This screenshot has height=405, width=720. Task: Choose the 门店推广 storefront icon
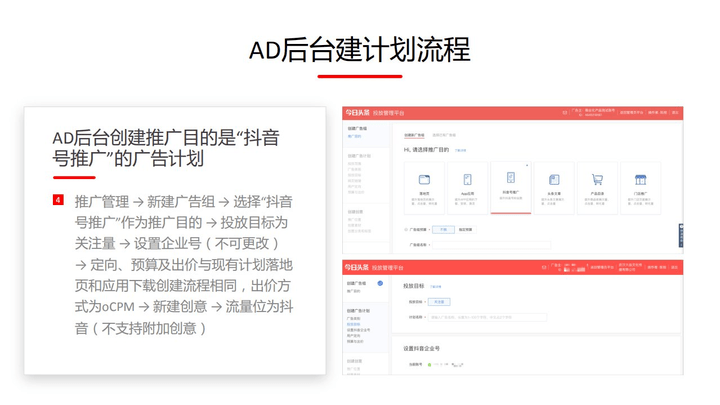[640, 180]
